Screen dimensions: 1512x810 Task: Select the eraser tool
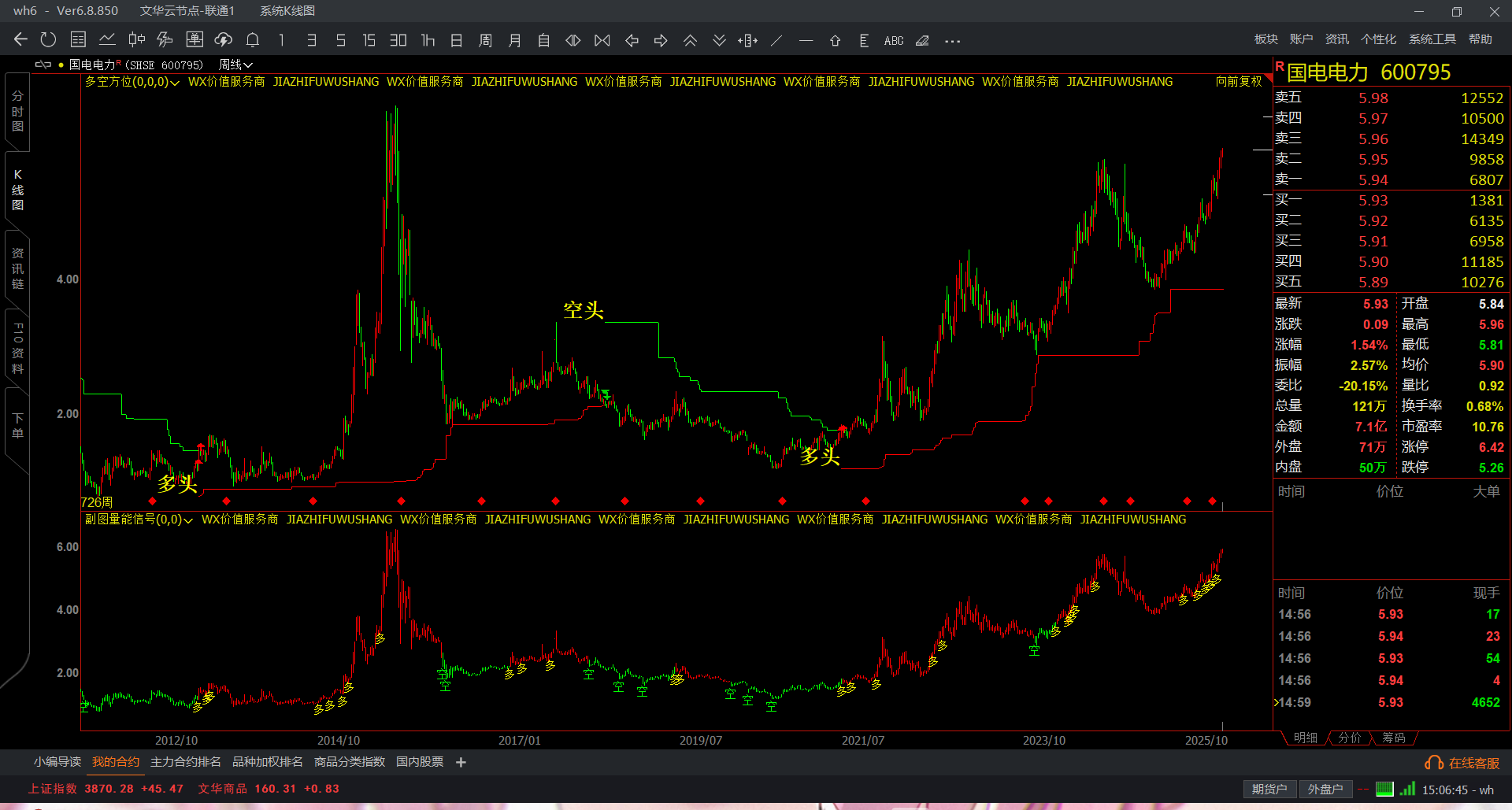point(923,40)
